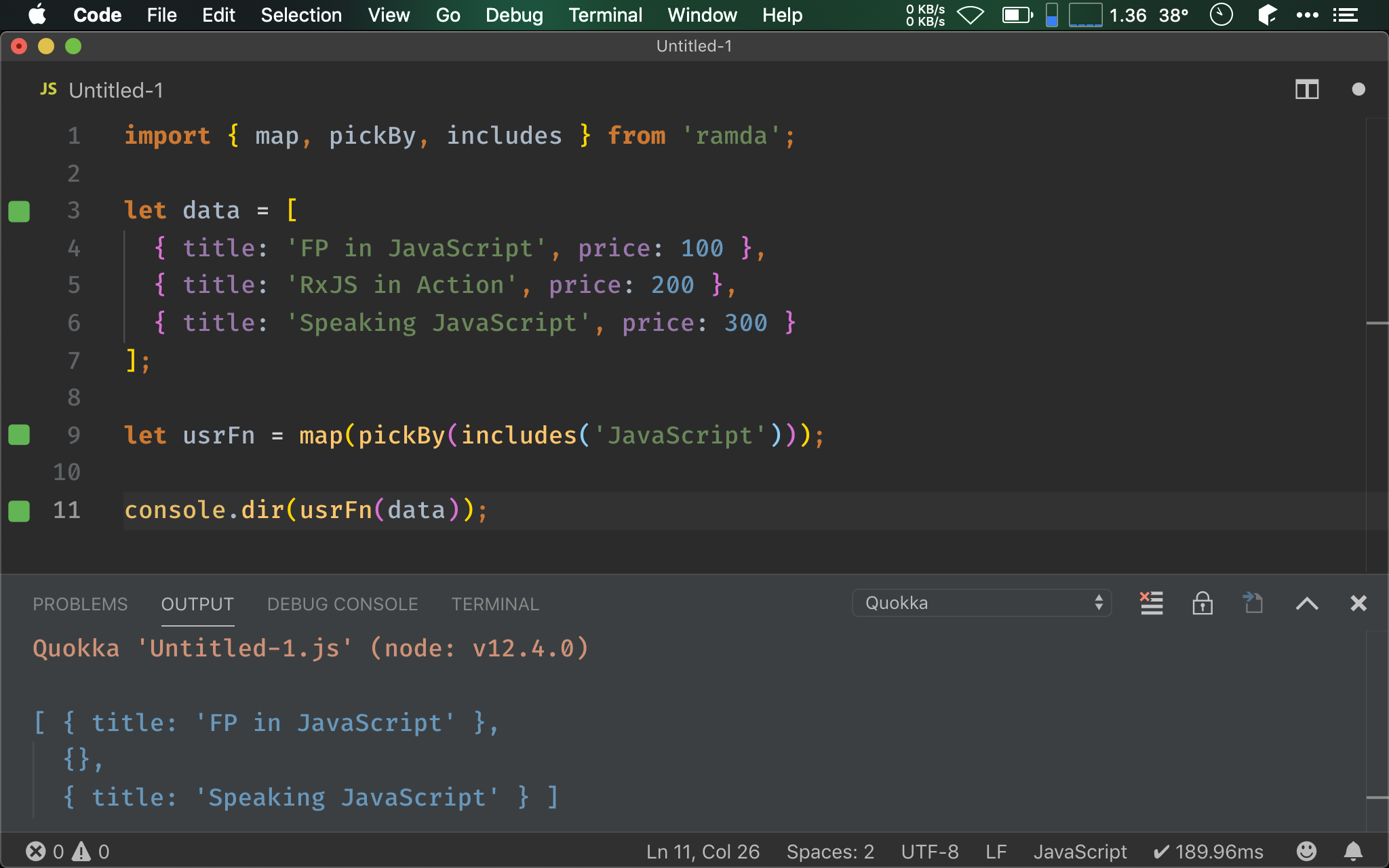Split the editor with the split icon
The height and width of the screenshot is (868, 1389).
(1307, 90)
